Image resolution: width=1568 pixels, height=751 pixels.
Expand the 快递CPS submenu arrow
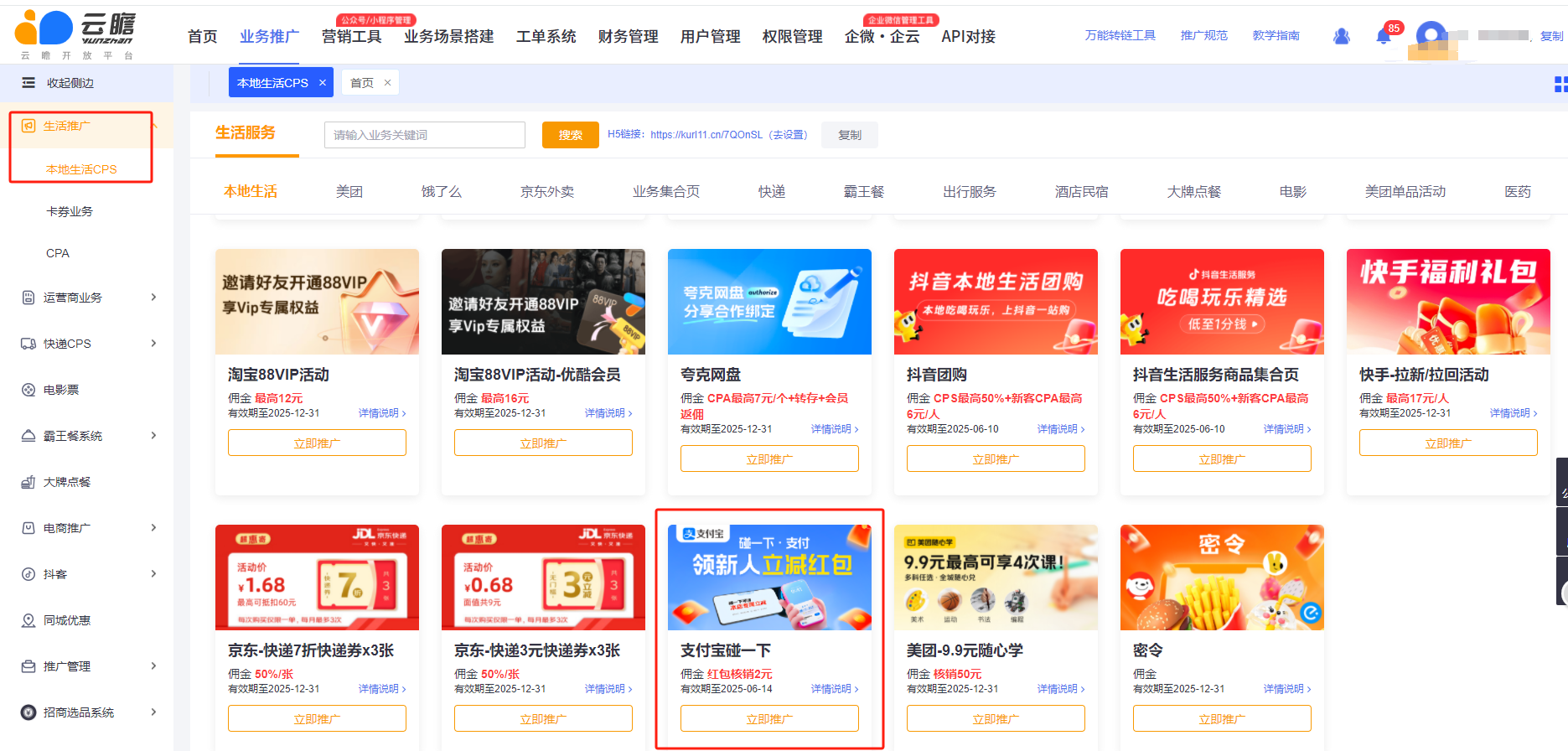coord(153,344)
